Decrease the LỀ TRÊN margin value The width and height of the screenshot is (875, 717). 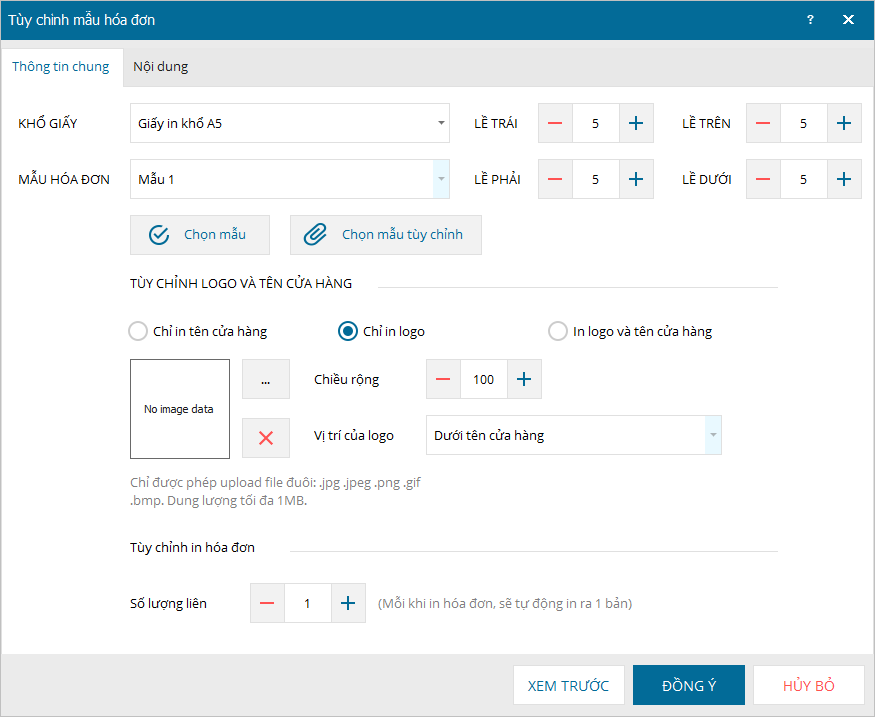(x=763, y=123)
